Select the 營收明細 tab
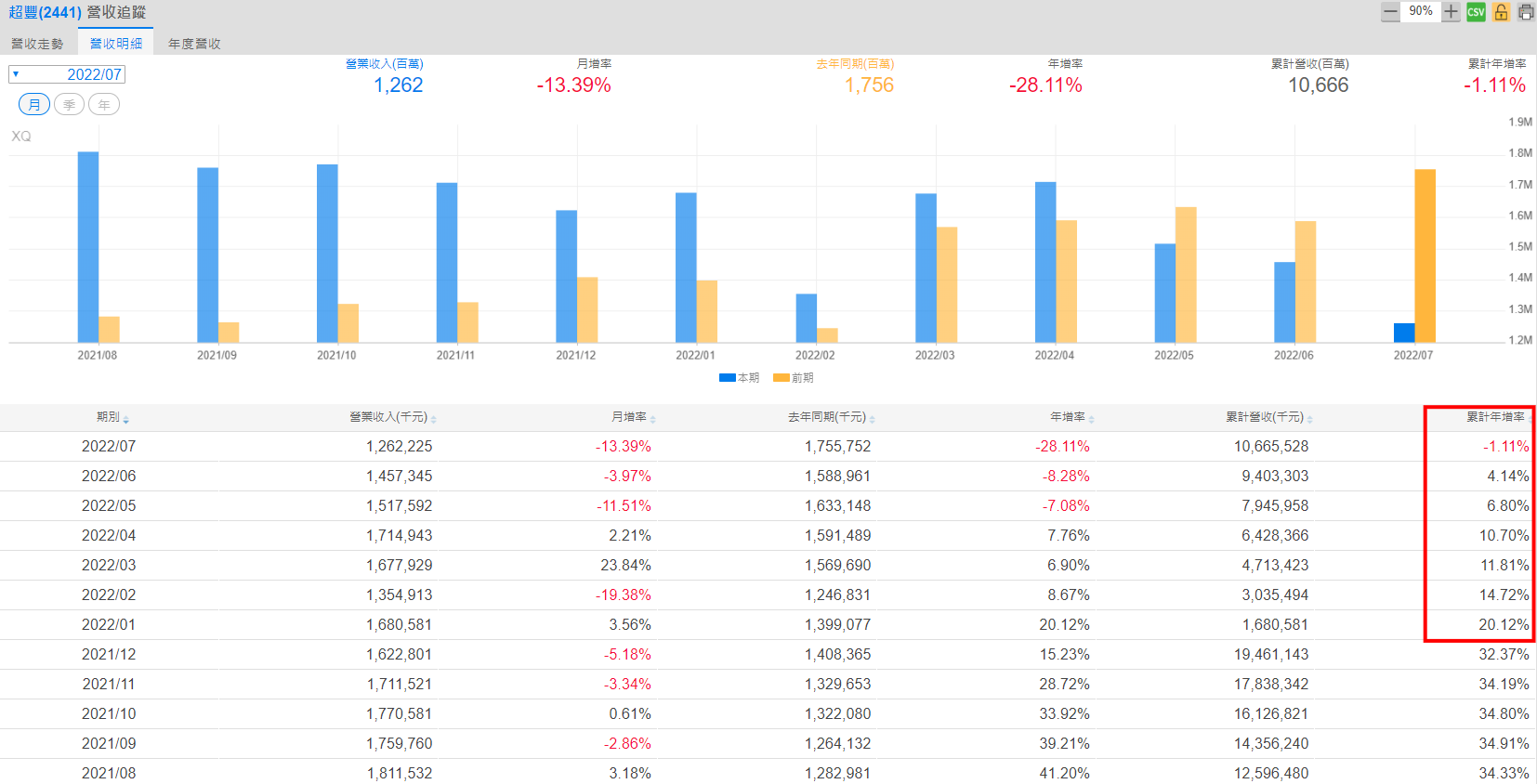Image resolution: width=1537 pixels, height=784 pixels. (116, 44)
